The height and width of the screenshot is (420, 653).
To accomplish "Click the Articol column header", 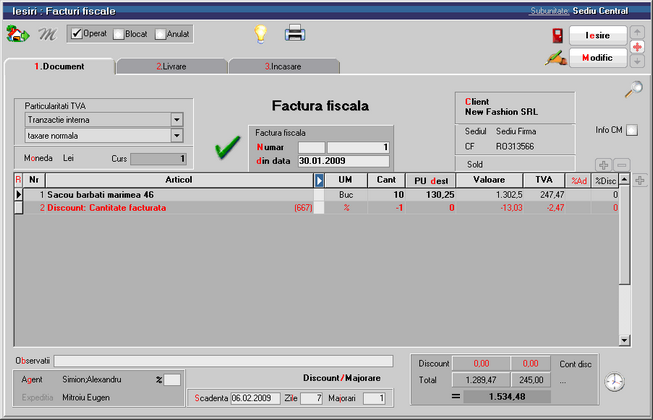I will (x=179, y=180).
